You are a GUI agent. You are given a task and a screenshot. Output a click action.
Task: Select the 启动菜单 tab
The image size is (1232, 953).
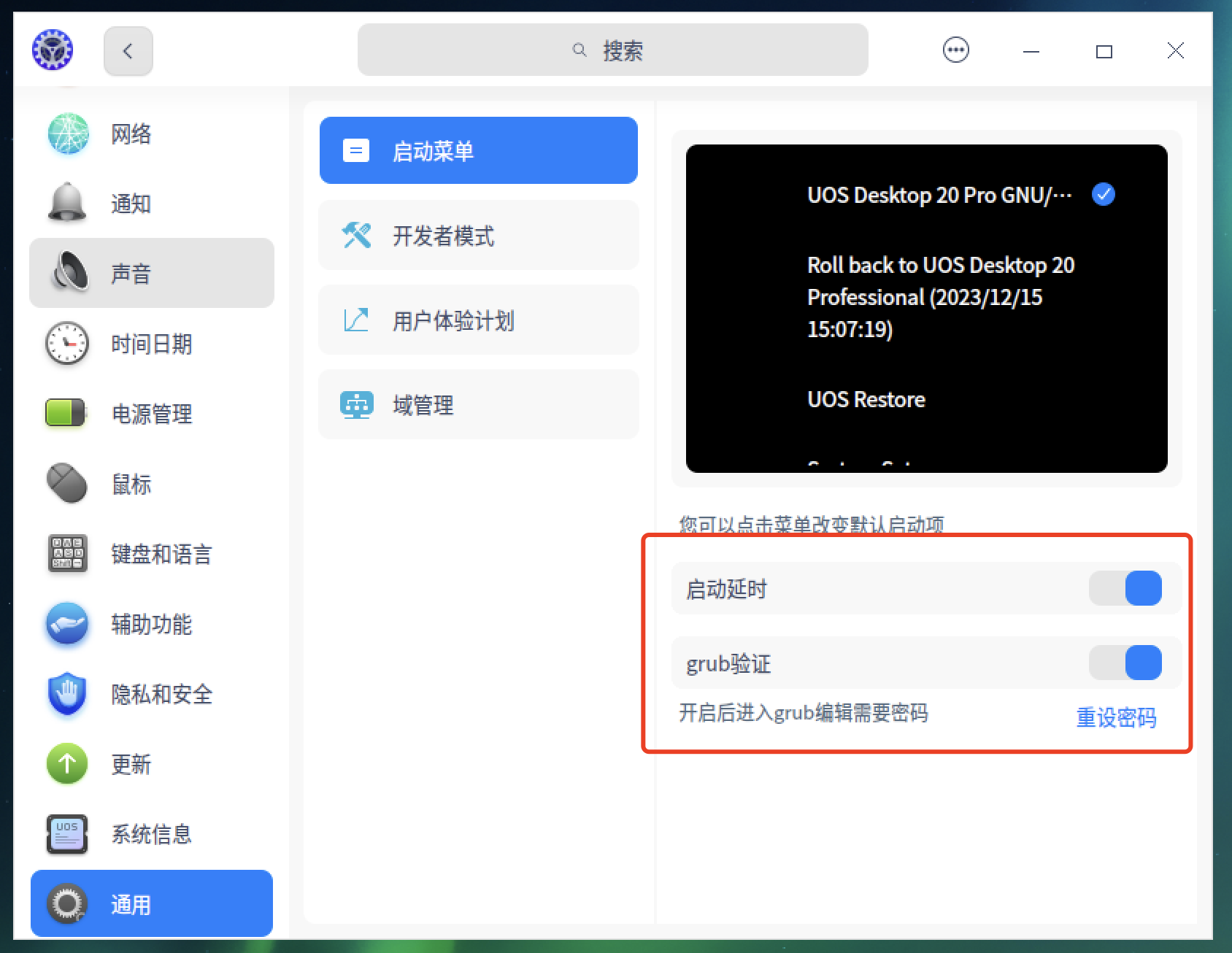[479, 150]
